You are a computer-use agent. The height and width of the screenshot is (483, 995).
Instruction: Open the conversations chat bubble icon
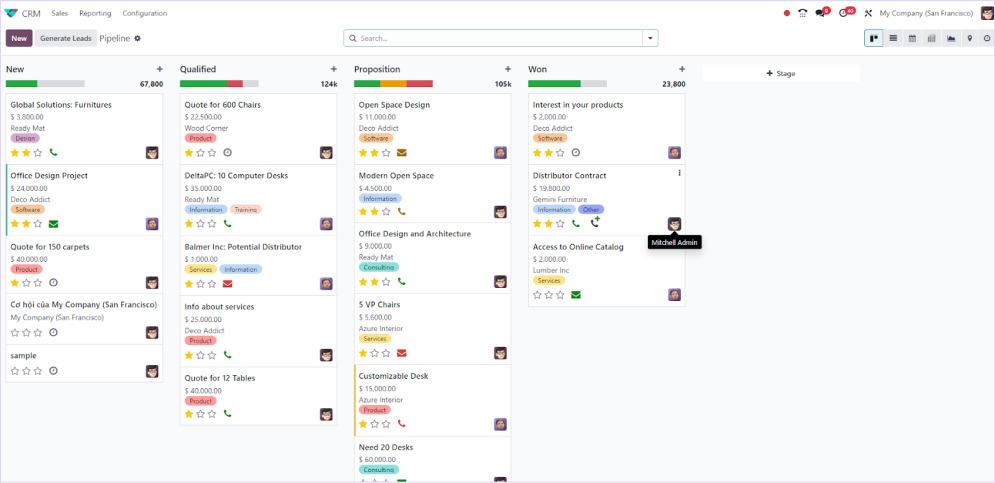(x=820, y=13)
